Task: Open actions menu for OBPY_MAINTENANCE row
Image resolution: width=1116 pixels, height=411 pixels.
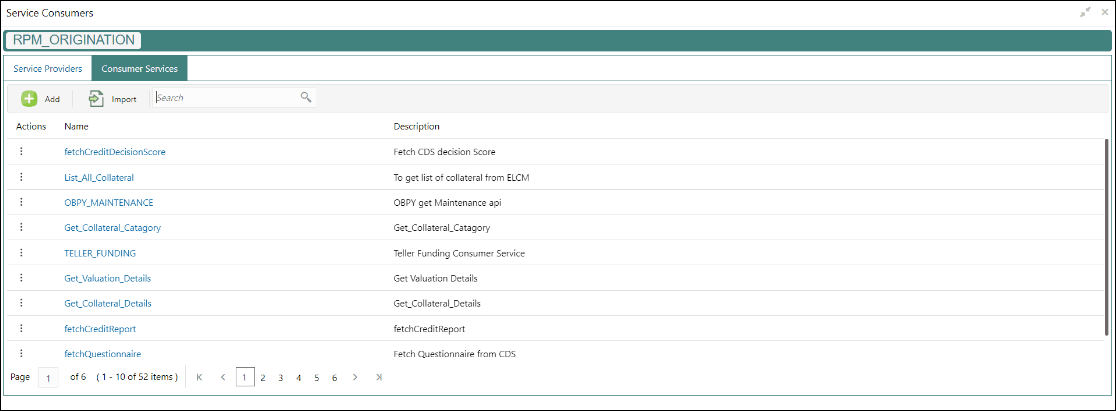Action: (x=21, y=202)
